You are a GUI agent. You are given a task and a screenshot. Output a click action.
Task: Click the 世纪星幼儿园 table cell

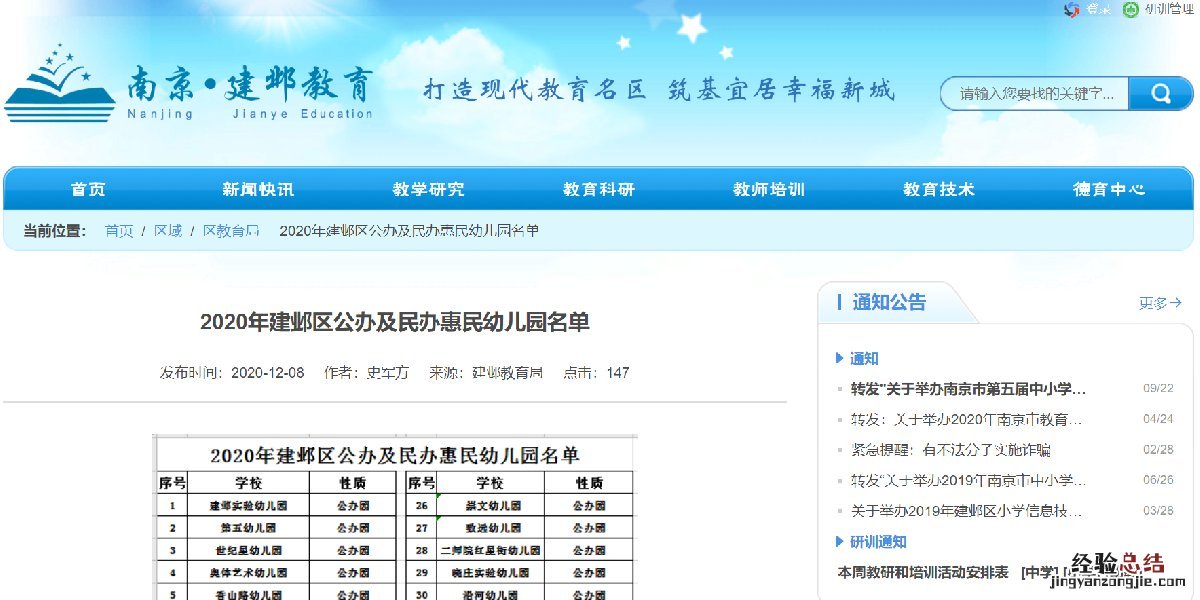[248, 550]
